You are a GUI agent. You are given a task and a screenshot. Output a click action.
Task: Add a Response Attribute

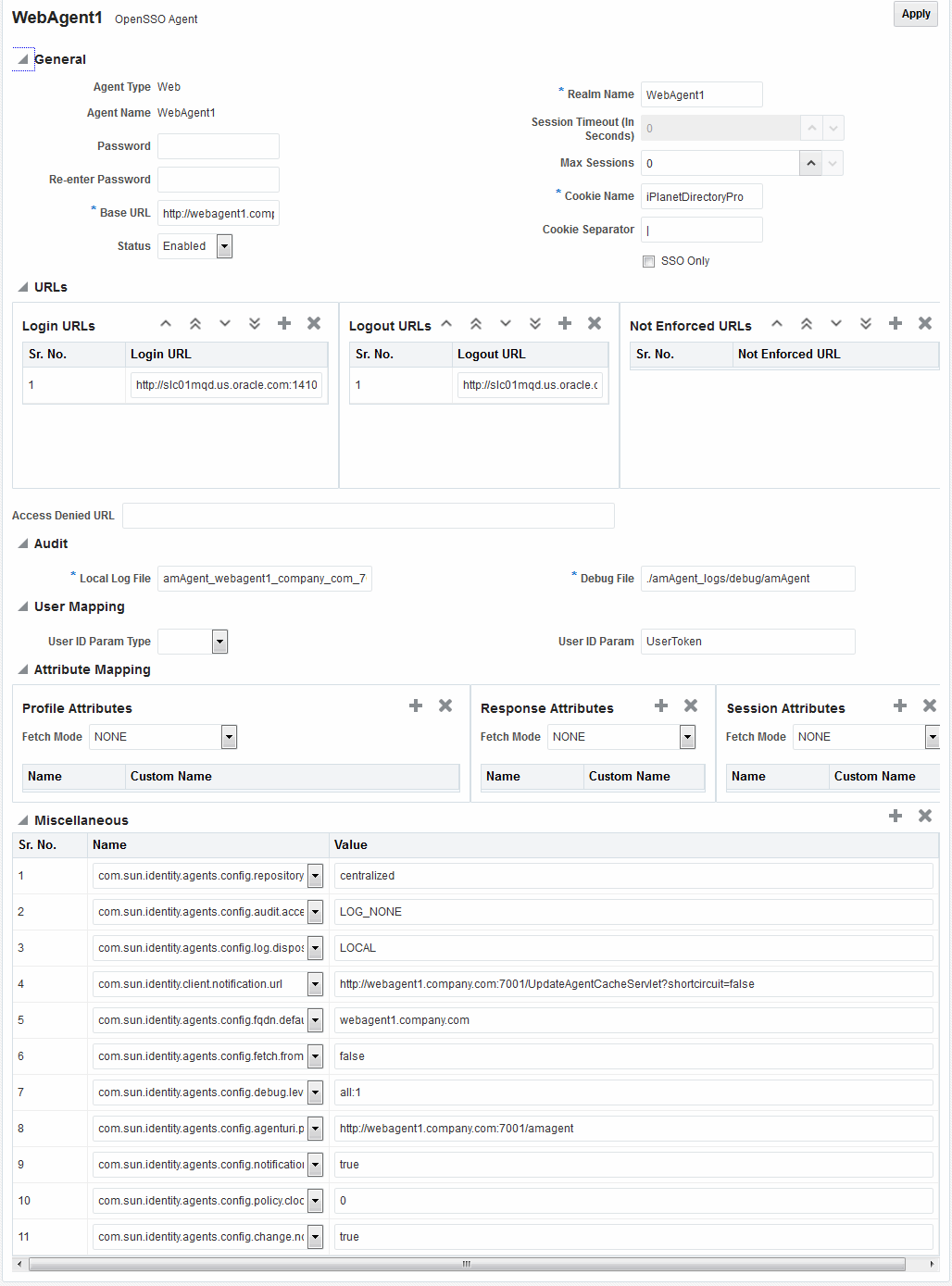(661, 705)
